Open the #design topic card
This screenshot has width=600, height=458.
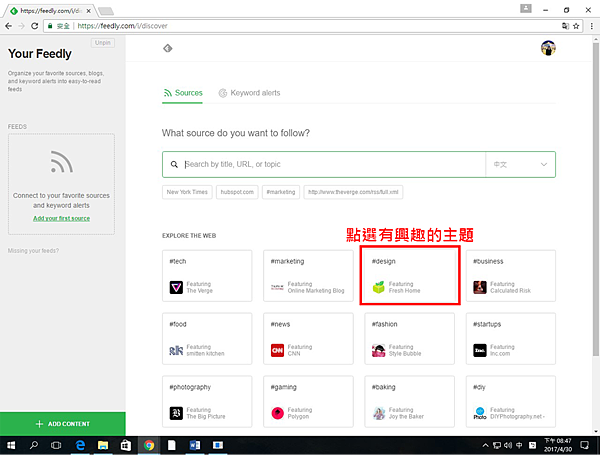pyautogui.click(x=409, y=276)
